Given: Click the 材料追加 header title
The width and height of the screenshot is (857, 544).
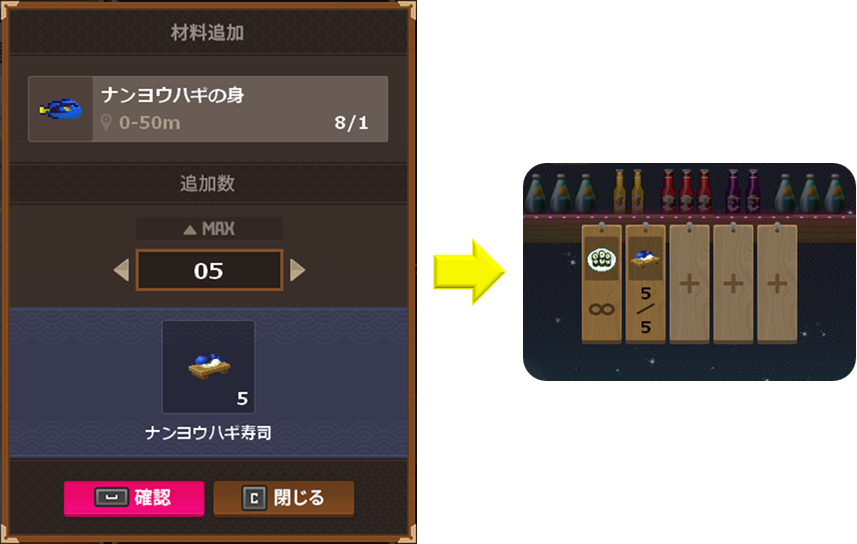Looking at the screenshot, I should (x=207, y=33).
